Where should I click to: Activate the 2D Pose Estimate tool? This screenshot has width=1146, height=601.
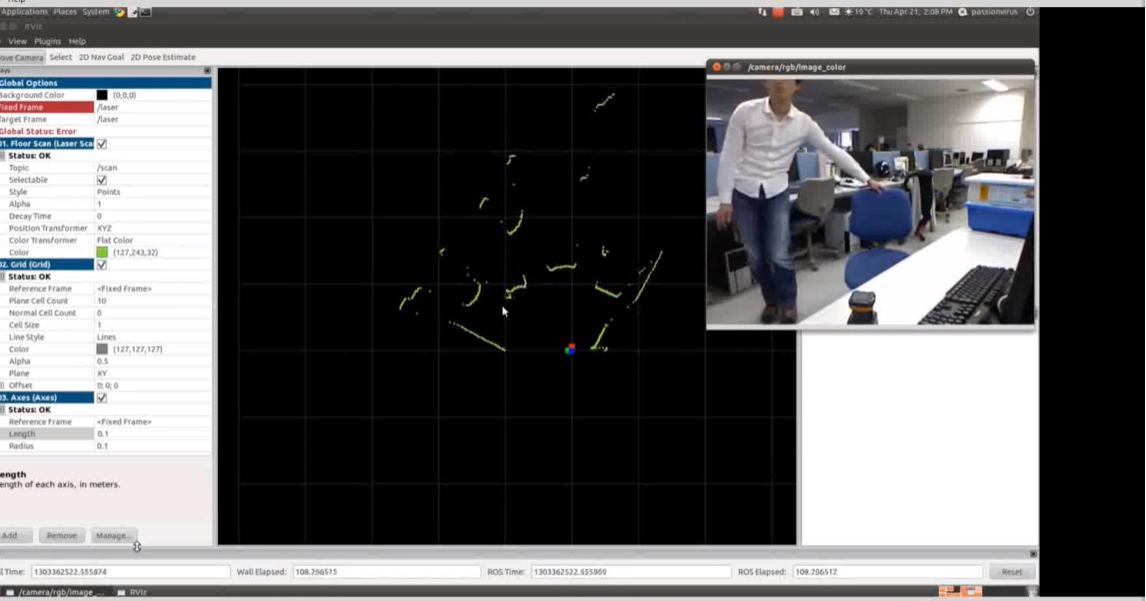coord(163,57)
